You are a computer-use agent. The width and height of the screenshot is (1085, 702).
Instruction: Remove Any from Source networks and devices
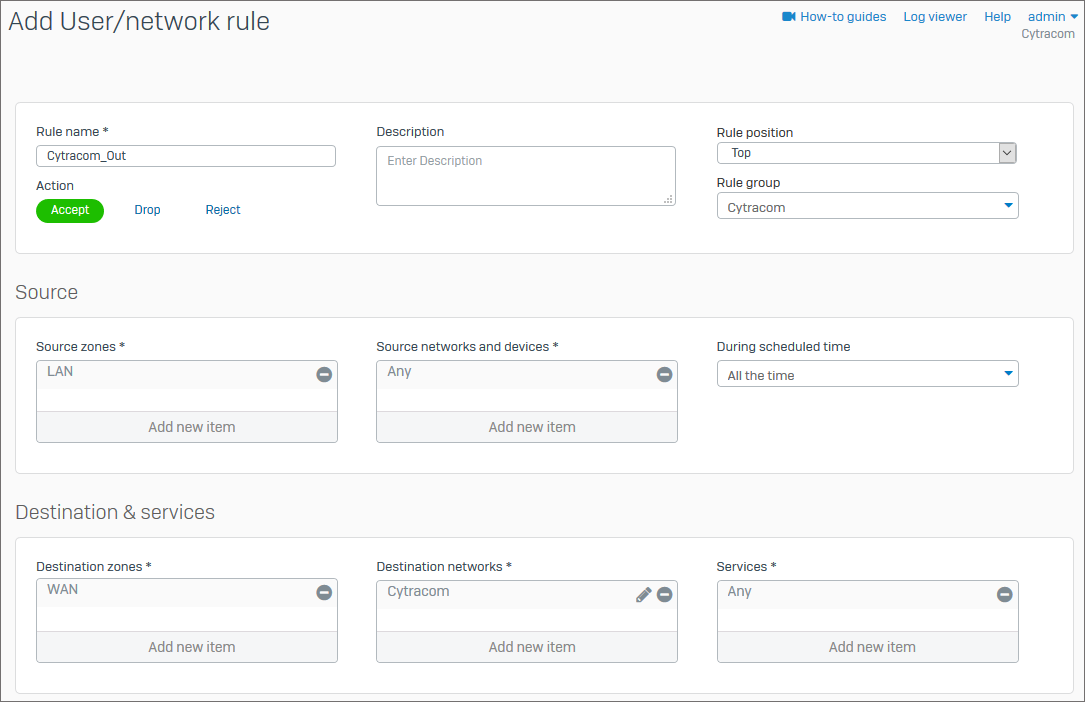[x=664, y=374]
